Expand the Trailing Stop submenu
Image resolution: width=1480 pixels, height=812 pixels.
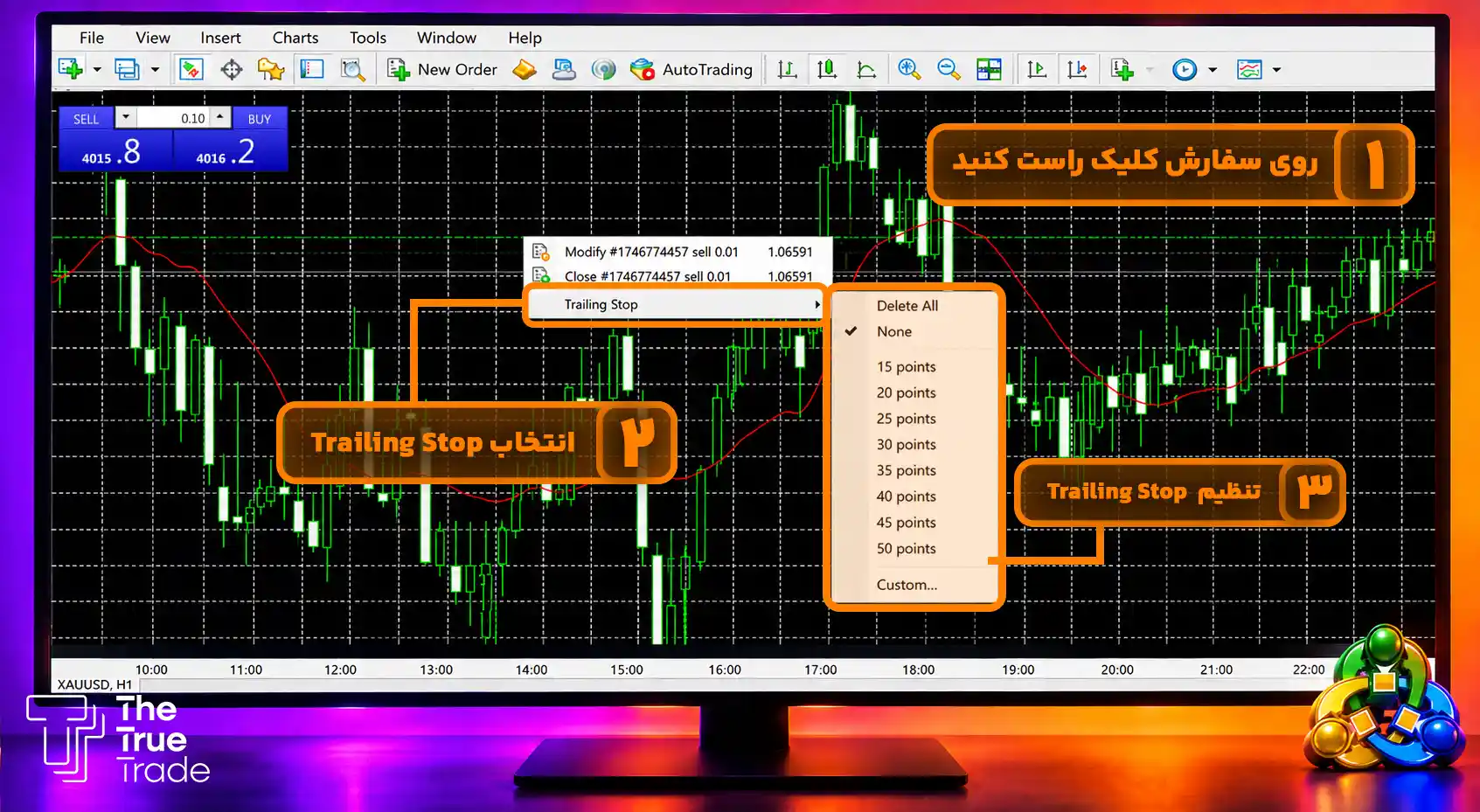[x=675, y=304]
